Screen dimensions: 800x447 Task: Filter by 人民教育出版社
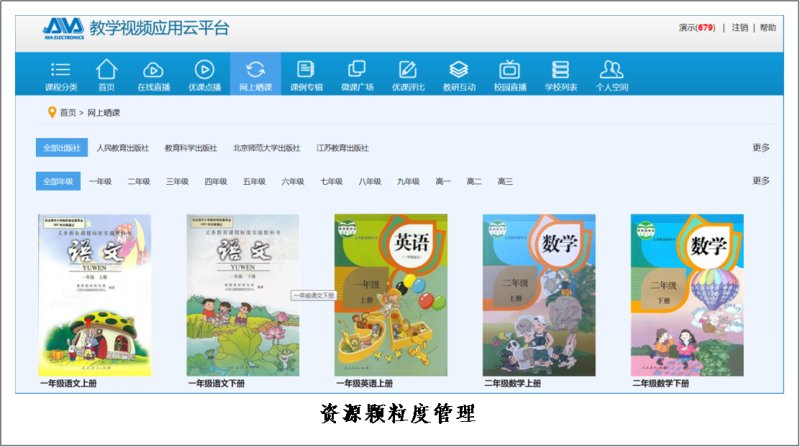[x=122, y=148]
